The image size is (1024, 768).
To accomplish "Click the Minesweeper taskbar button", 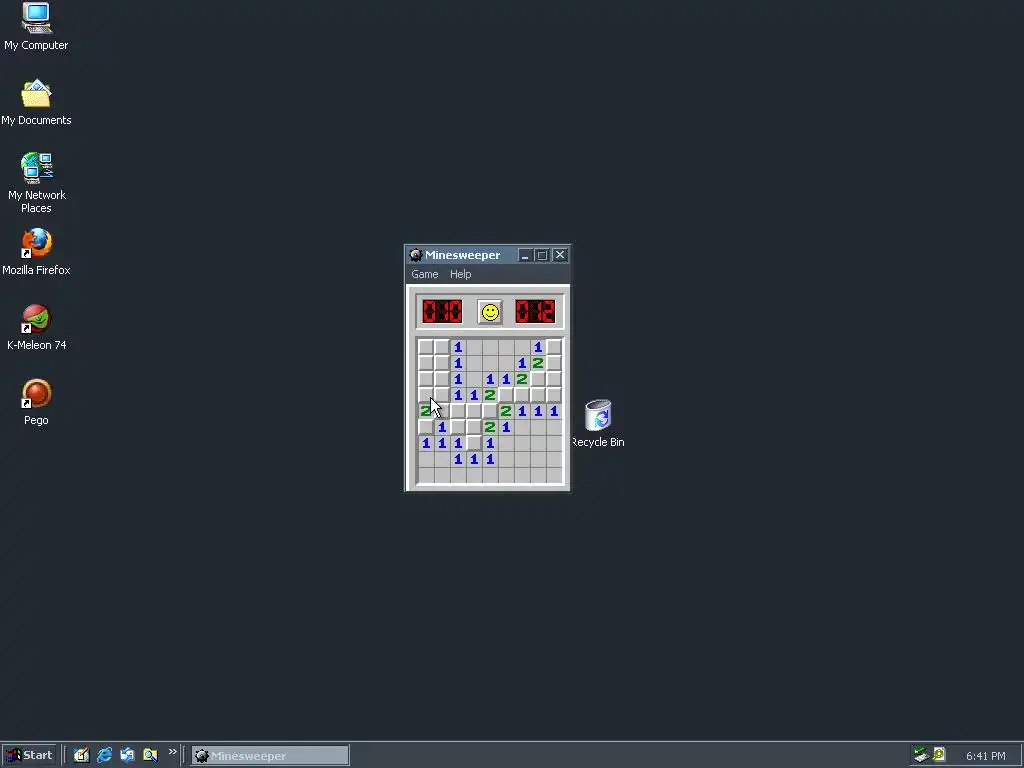I will tap(270, 756).
